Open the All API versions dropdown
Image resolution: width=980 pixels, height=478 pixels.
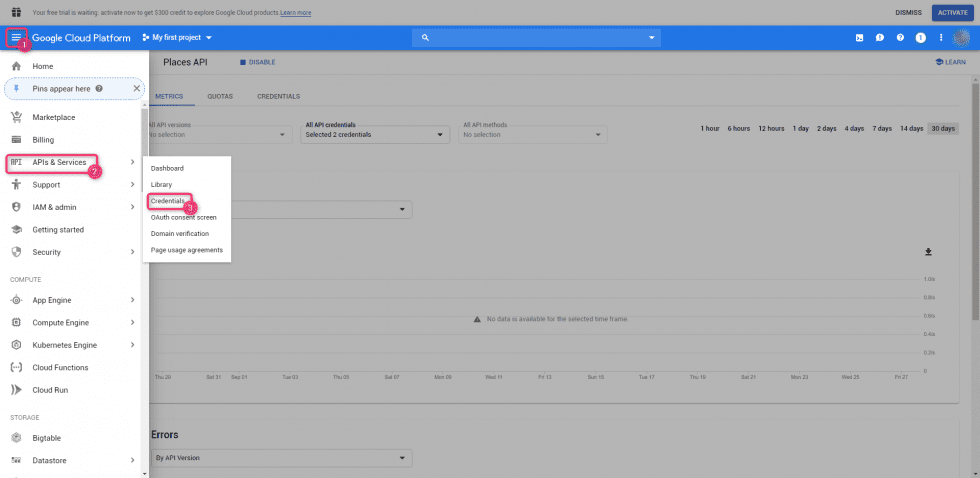click(x=220, y=134)
